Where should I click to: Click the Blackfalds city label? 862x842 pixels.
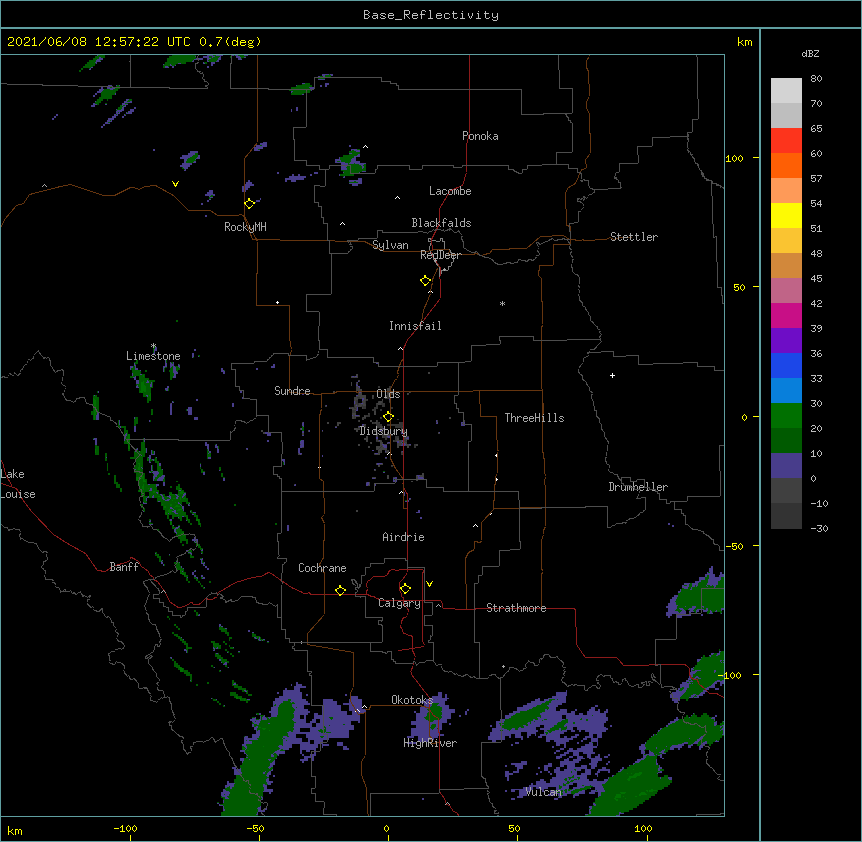pos(441,223)
